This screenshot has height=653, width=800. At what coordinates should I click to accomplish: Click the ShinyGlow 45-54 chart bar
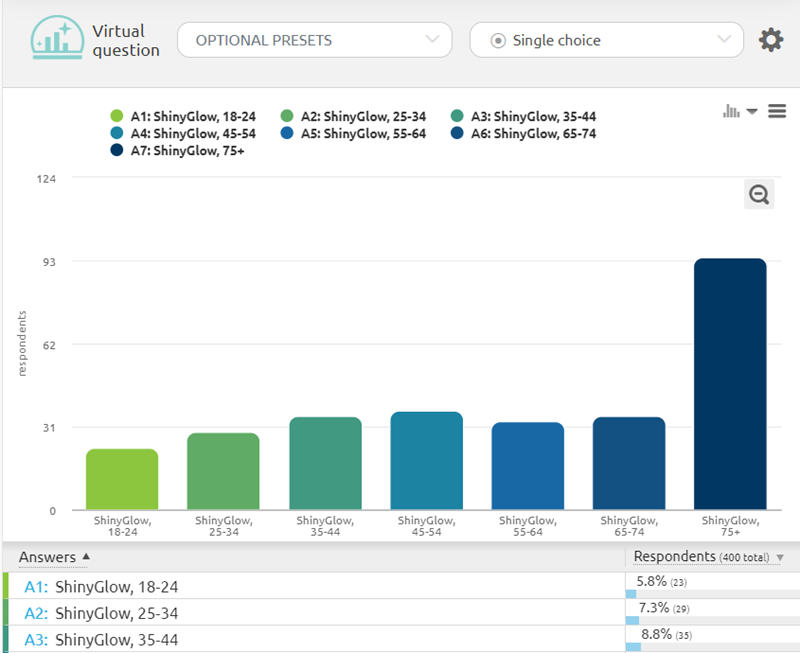point(427,461)
